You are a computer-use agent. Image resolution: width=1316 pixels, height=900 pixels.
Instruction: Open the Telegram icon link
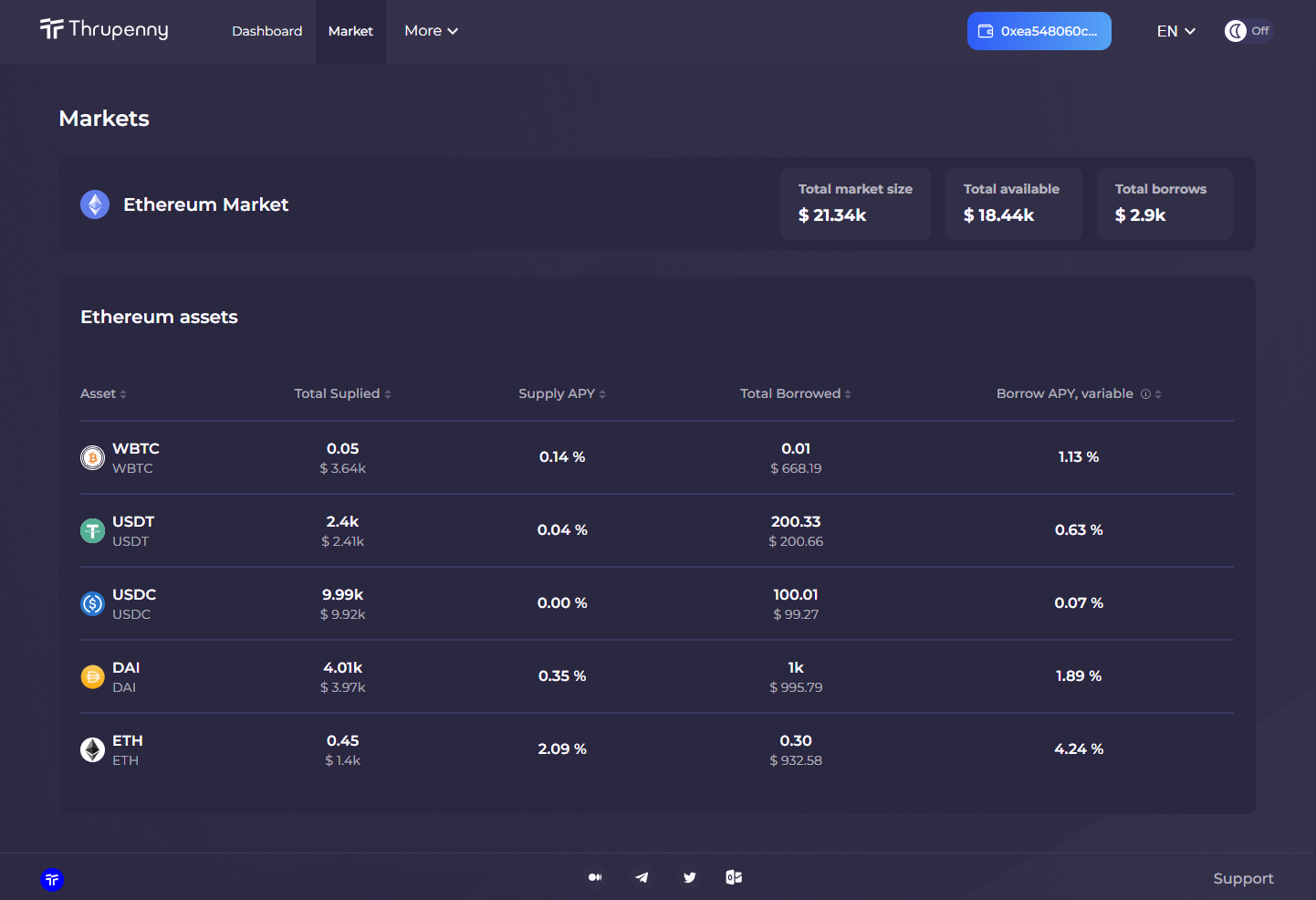click(642, 877)
